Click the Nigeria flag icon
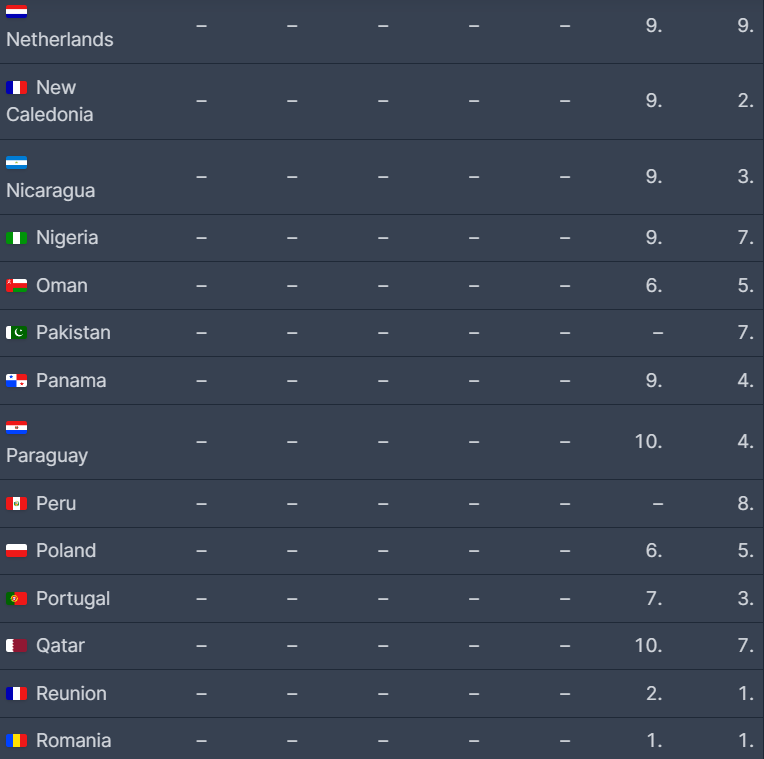The image size is (764, 759). (x=16, y=238)
